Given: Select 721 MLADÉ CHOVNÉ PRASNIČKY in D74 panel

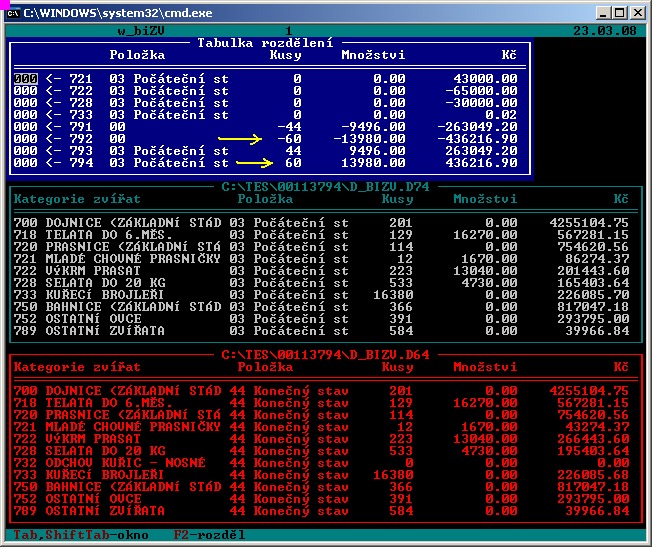Looking at the screenshot, I should [321, 259].
